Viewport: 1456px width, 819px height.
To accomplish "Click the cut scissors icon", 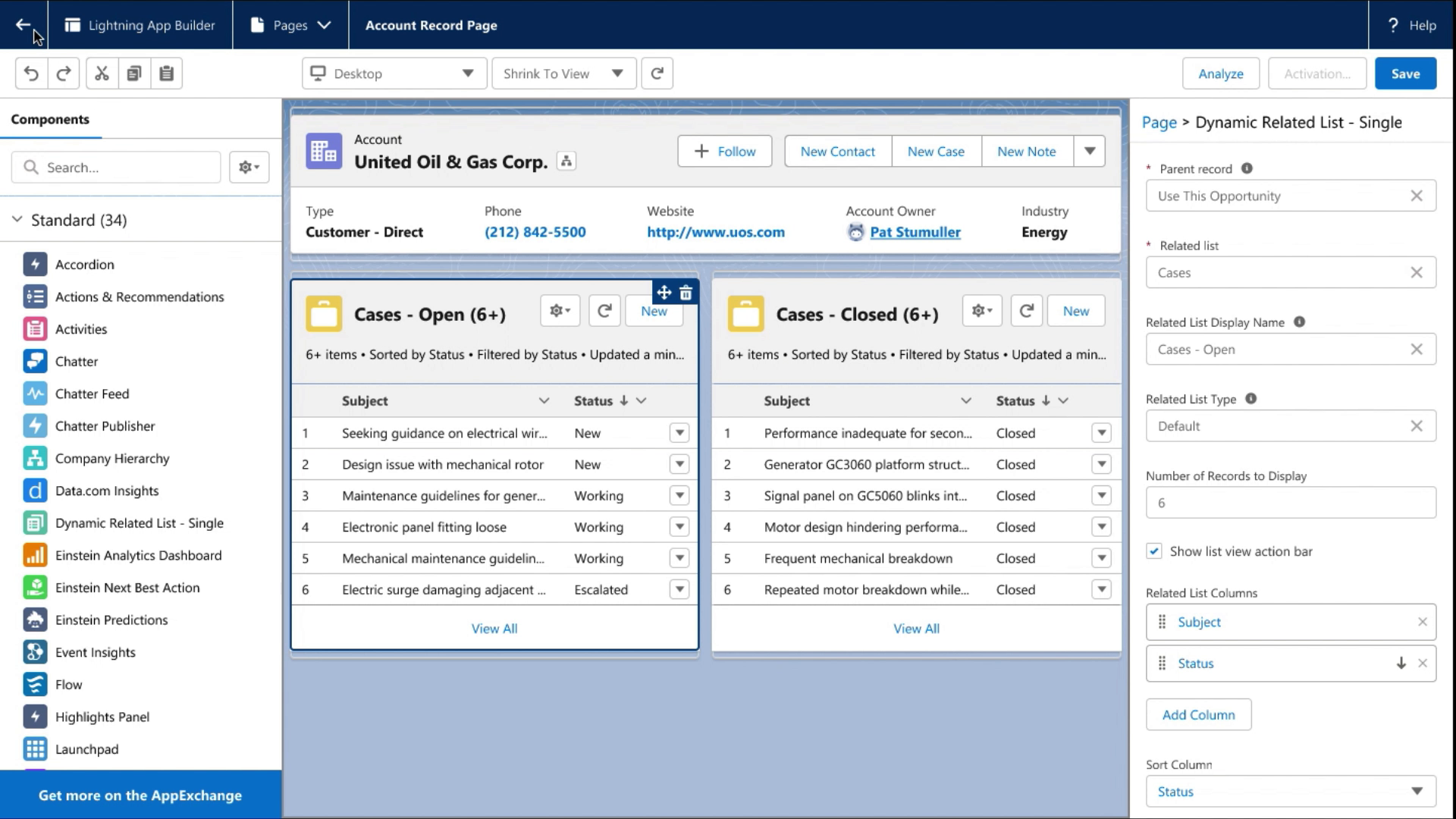I will (x=102, y=74).
